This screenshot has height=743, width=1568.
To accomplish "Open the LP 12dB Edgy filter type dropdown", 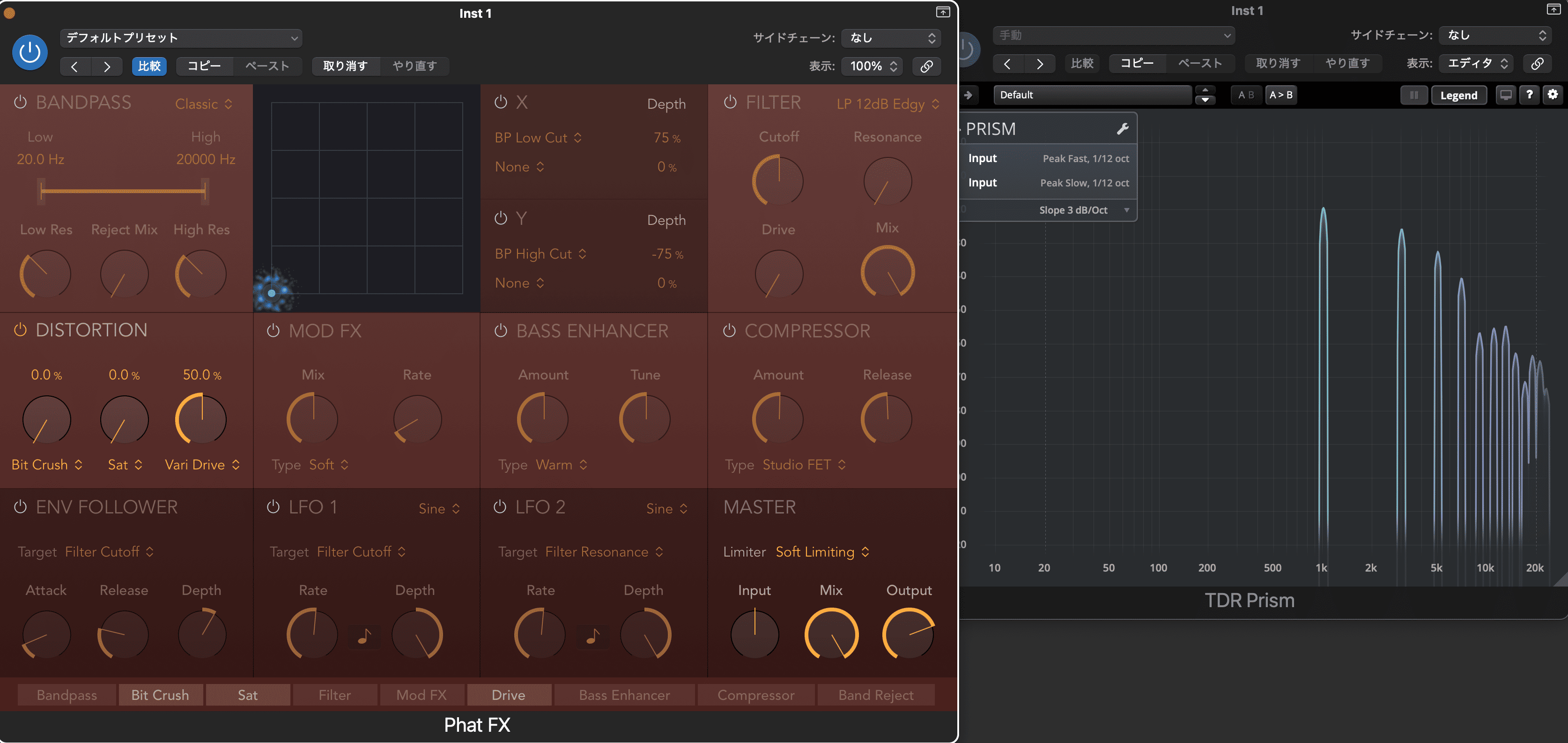I will pos(887,104).
